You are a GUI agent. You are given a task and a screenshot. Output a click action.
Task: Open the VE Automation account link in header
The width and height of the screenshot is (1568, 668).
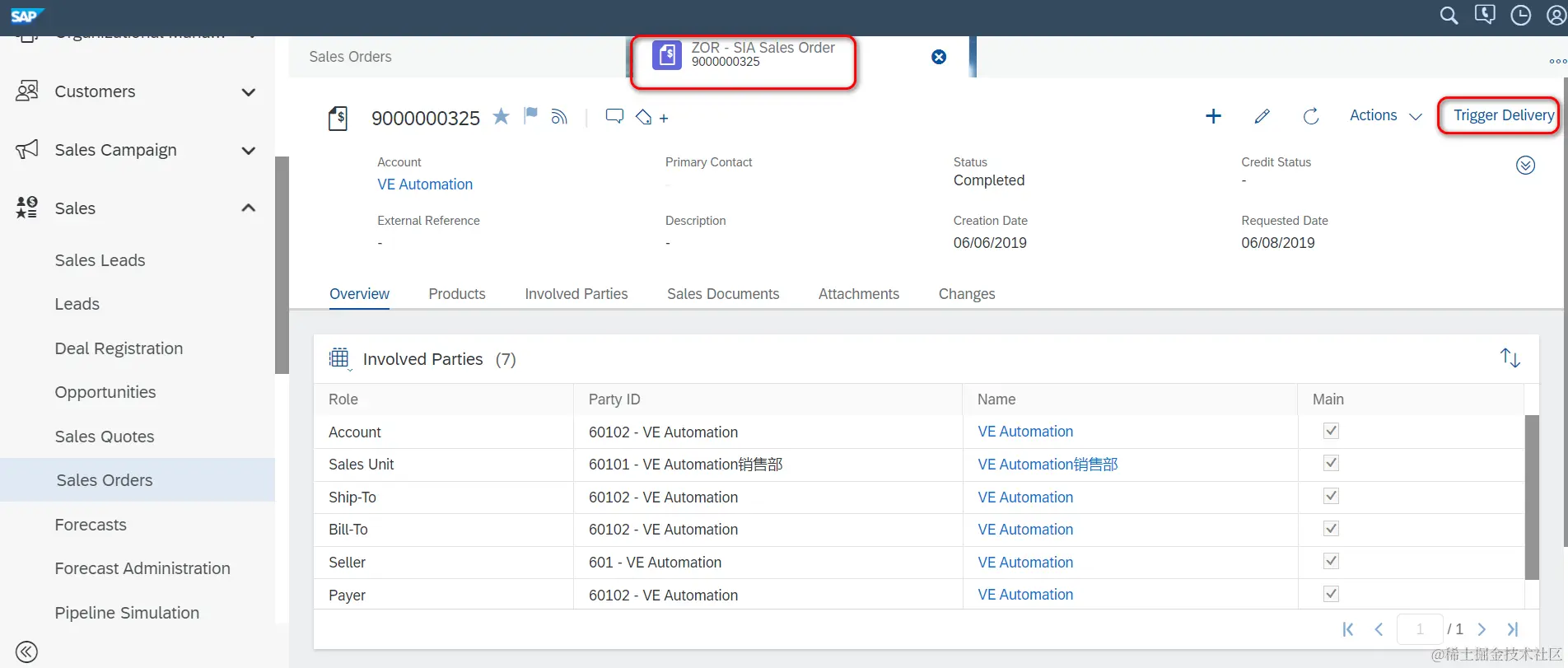(x=425, y=185)
